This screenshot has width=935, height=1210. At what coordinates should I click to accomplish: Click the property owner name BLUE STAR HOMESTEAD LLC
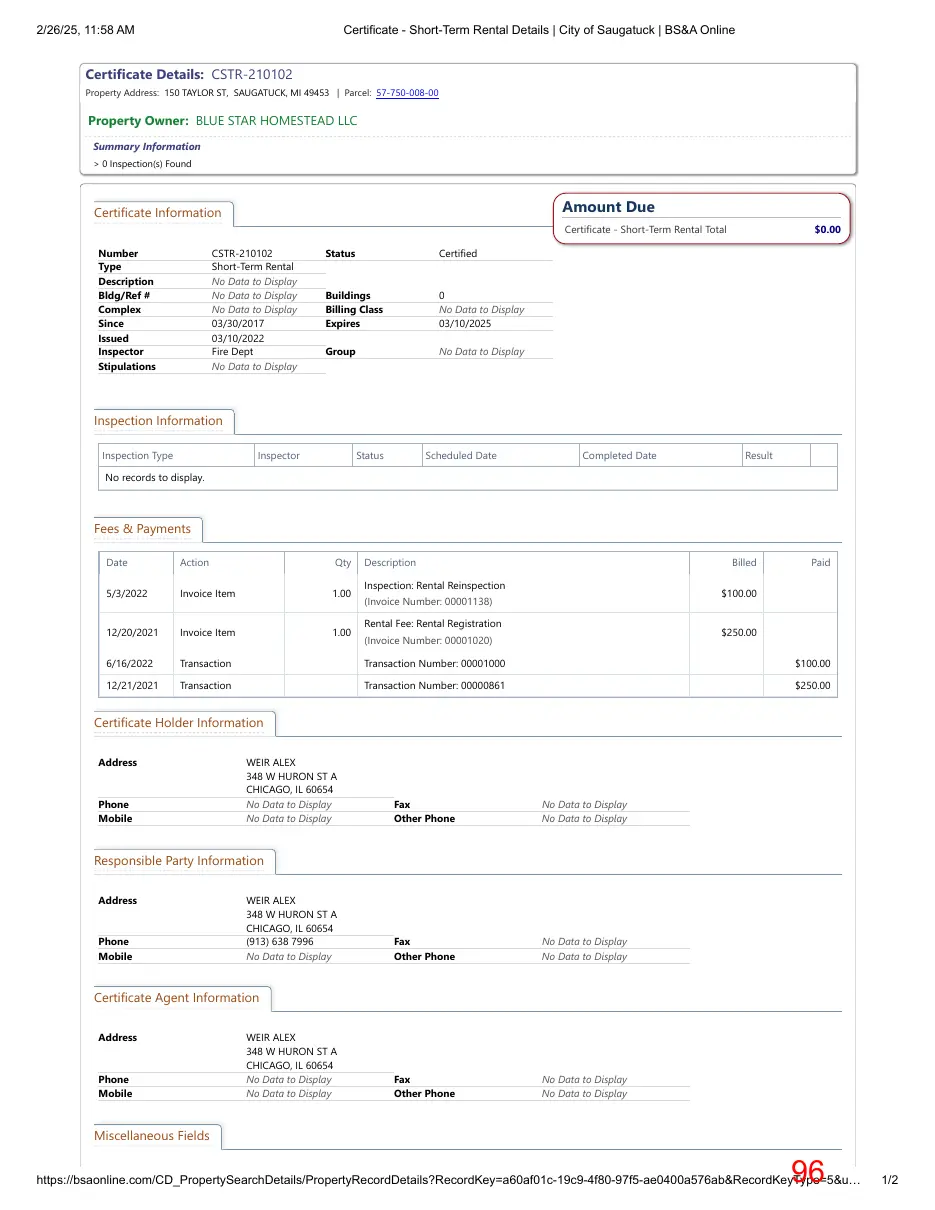pyautogui.click(x=276, y=121)
